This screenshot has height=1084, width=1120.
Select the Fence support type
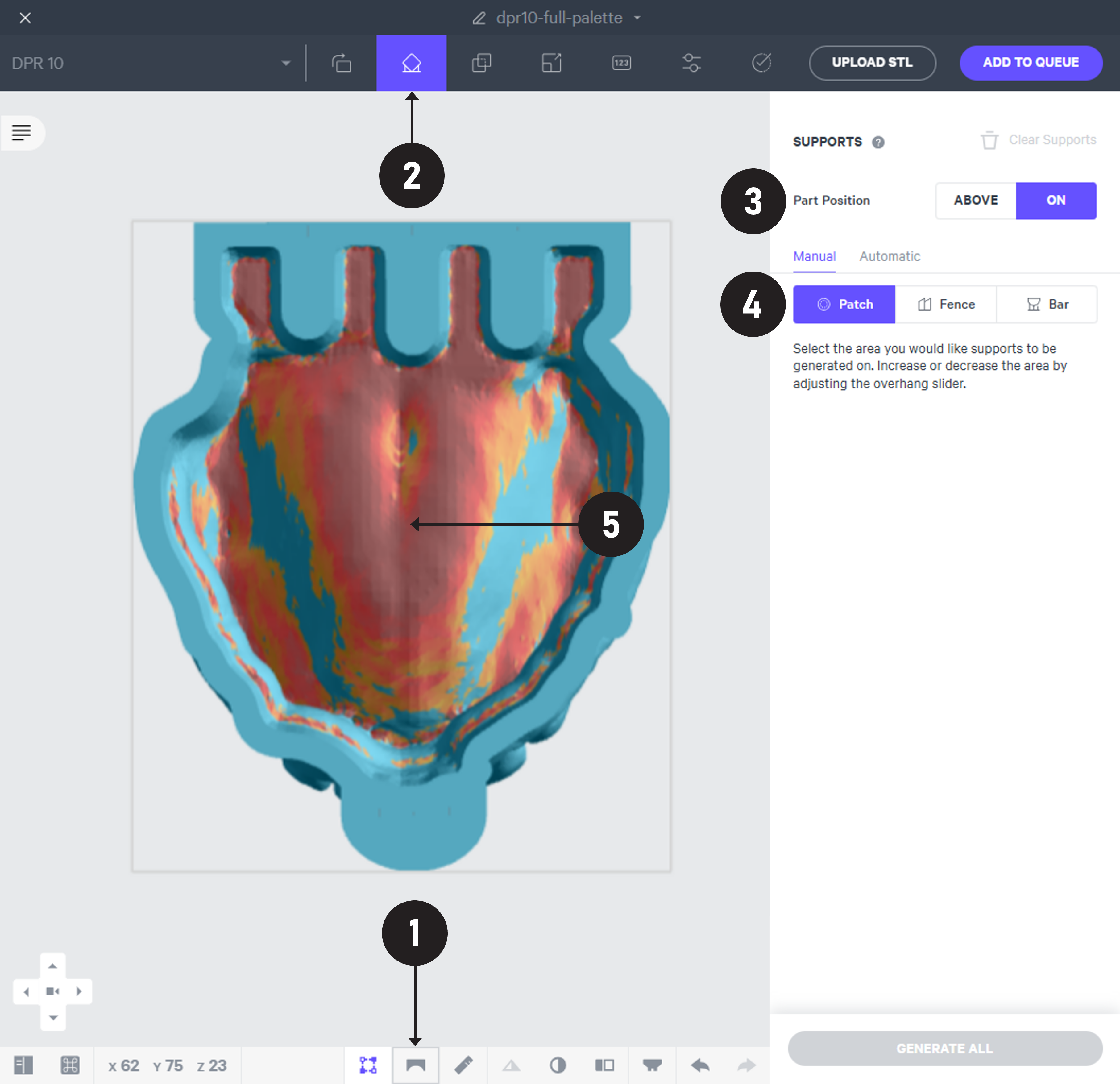(946, 305)
